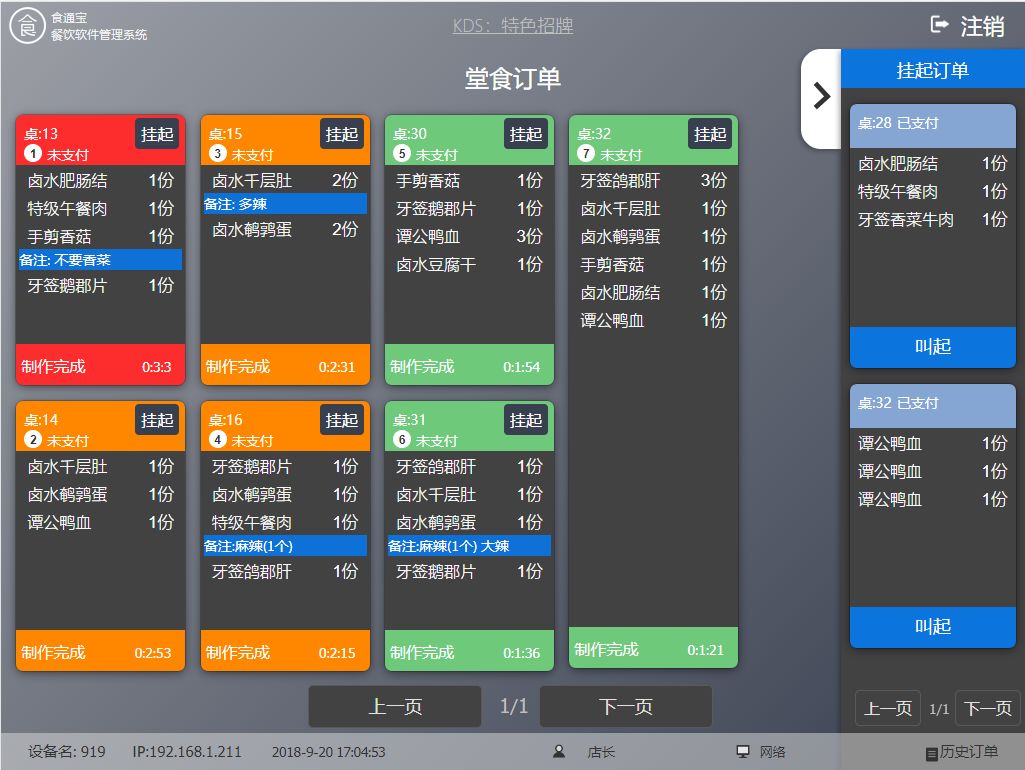Click the 网络 monitor icon in status bar
Image resolution: width=1025 pixels, height=770 pixels.
point(743,752)
